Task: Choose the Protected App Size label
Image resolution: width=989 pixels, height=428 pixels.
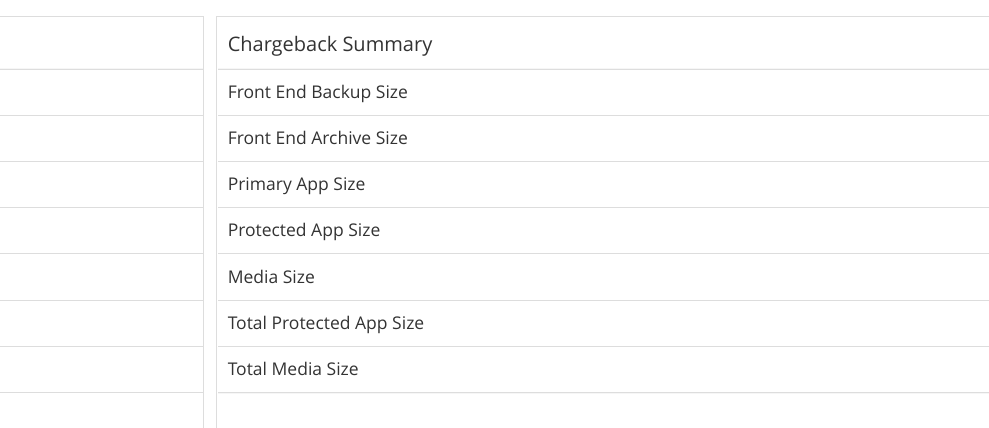Action: pos(303,230)
